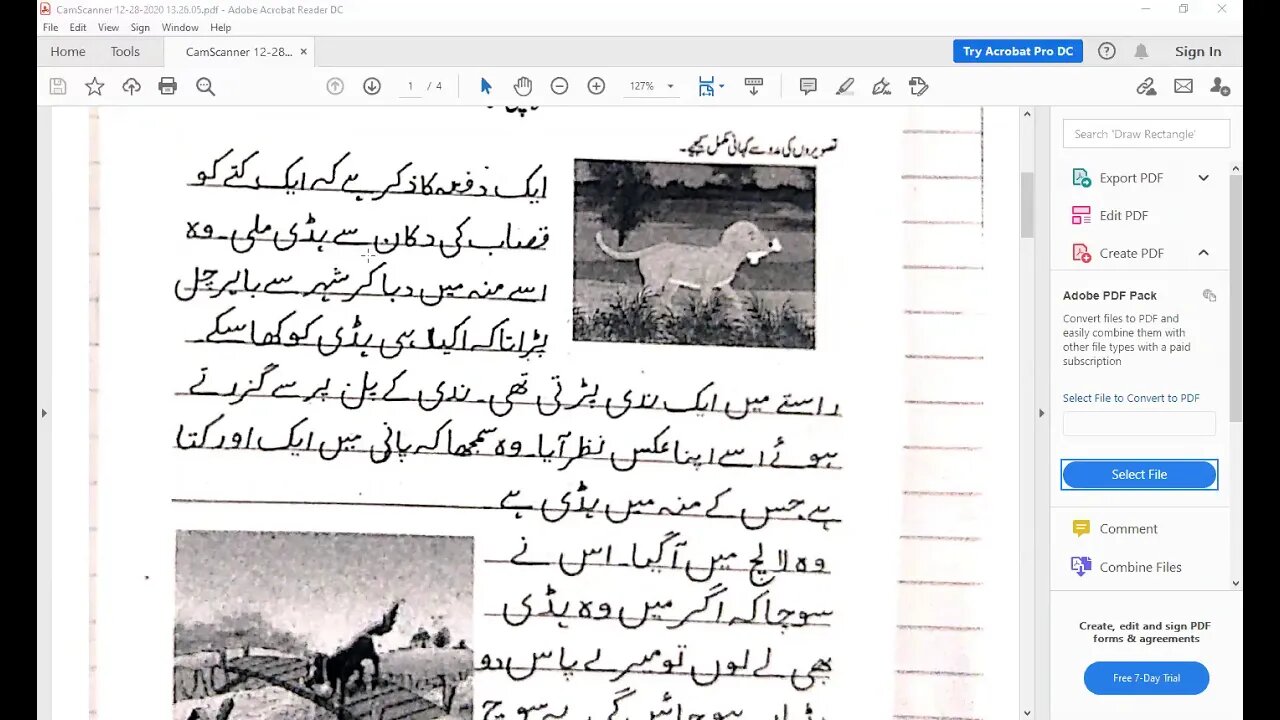Click the tools pane scrollbar thumb
1280x720 pixels.
1236,300
